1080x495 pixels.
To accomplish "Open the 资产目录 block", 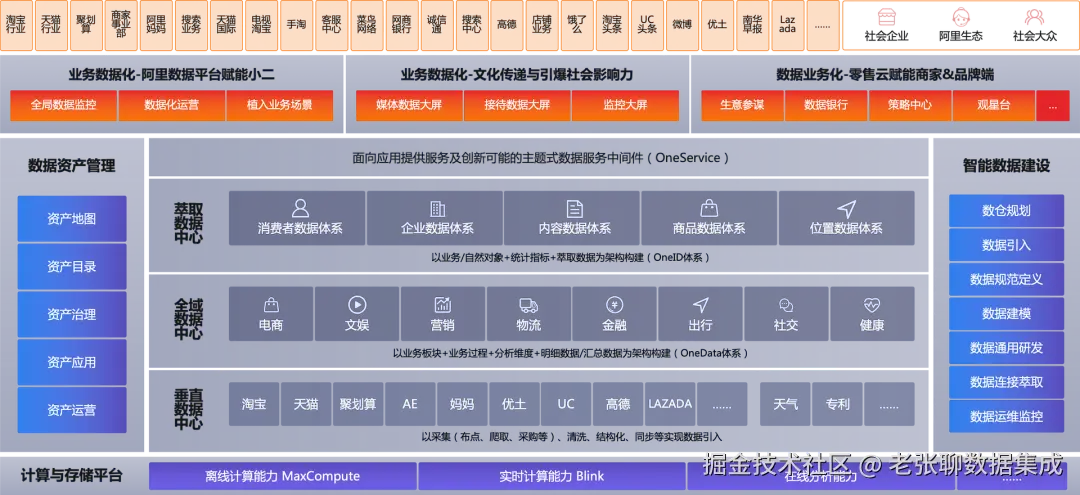I will 72,266.
